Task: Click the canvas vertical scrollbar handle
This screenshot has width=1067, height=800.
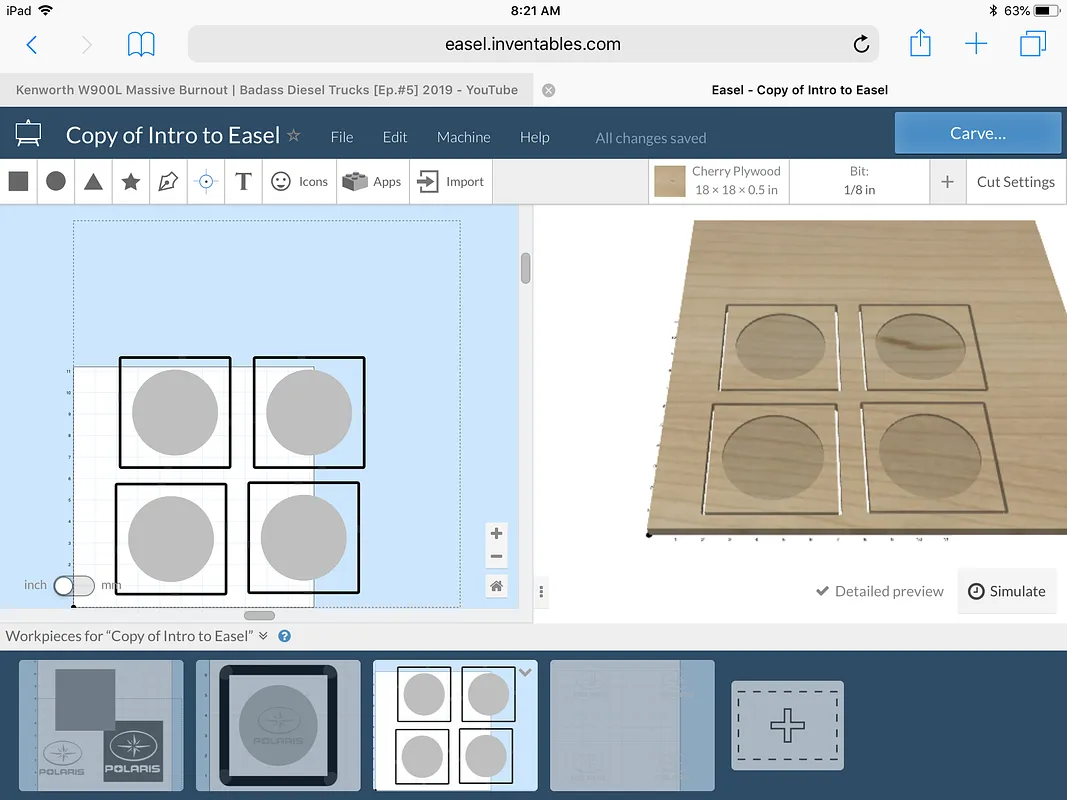Action: (526, 268)
